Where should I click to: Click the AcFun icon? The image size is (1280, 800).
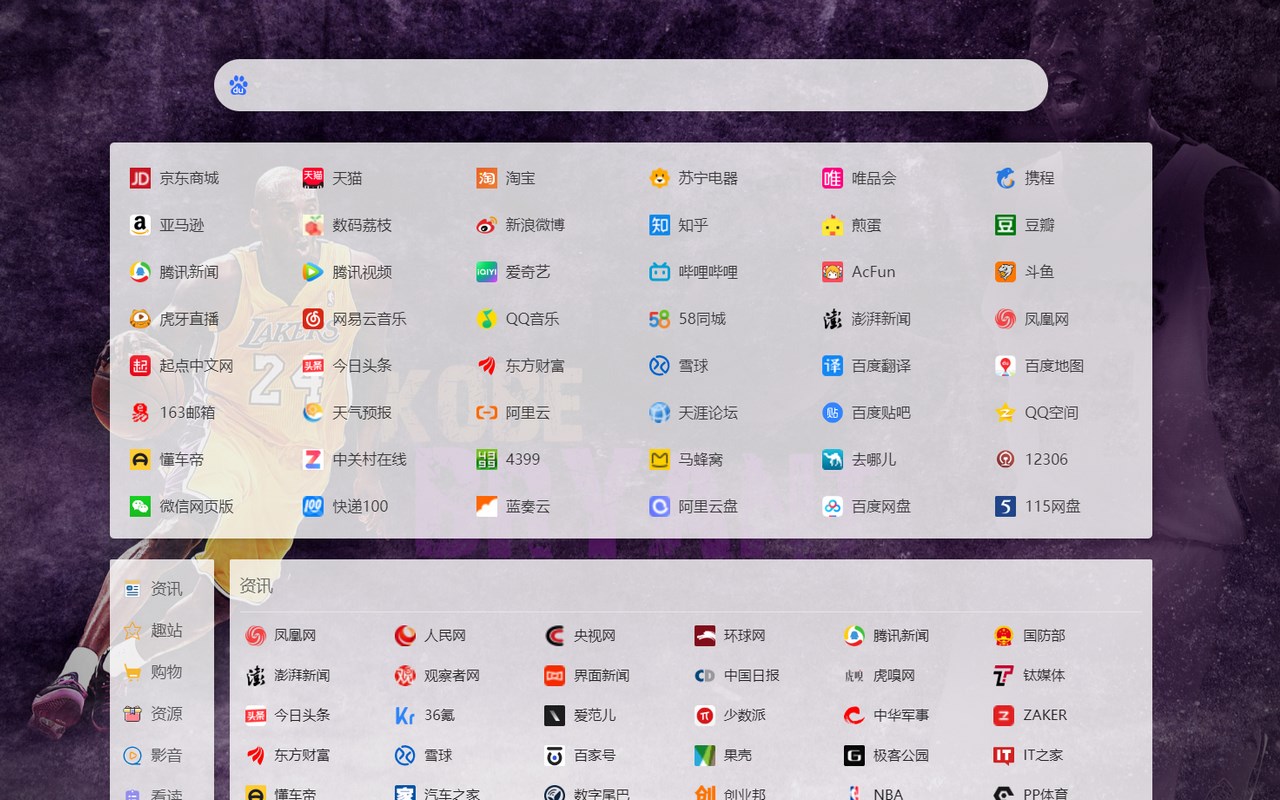pyautogui.click(x=832, y=272)
